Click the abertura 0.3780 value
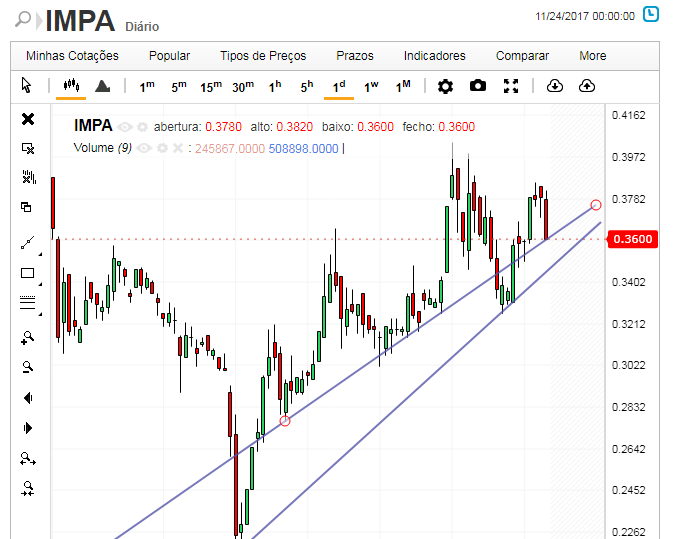Viewport: 679px width, 539px height. [x=223, y=127]
